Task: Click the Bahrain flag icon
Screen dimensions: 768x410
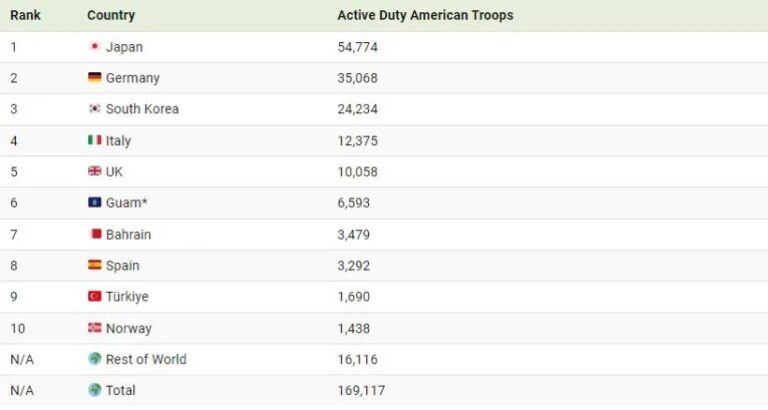Action: tap(95, 234)
